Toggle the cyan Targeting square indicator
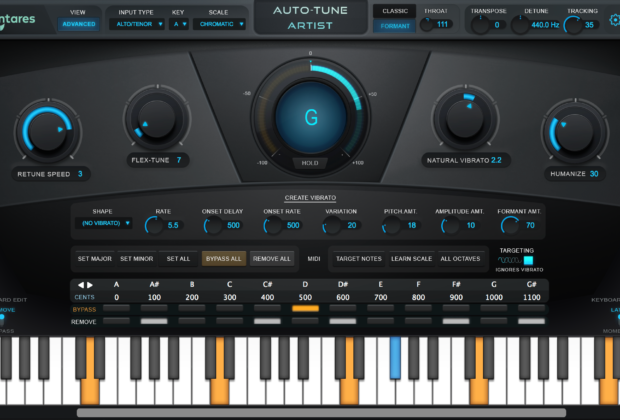Viewport: 620px width, 420px height. point(528,260)
